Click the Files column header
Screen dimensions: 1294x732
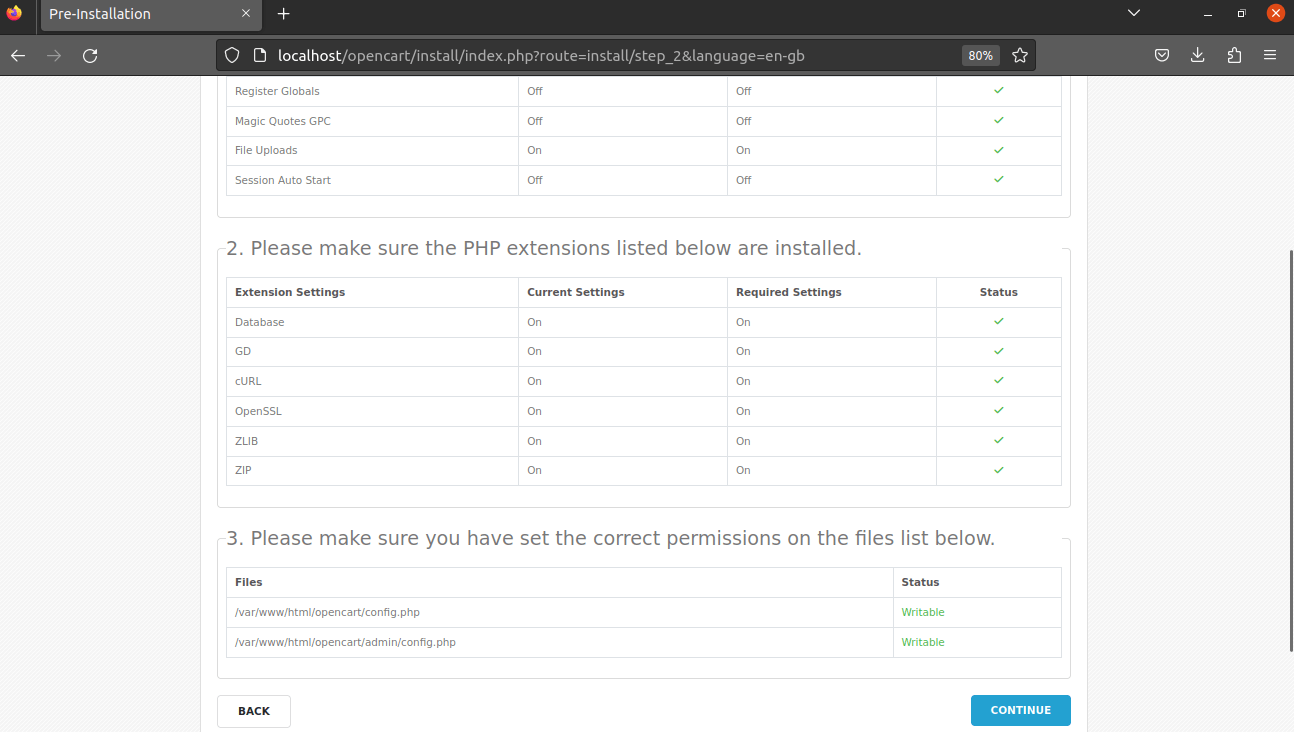point(249,582)
